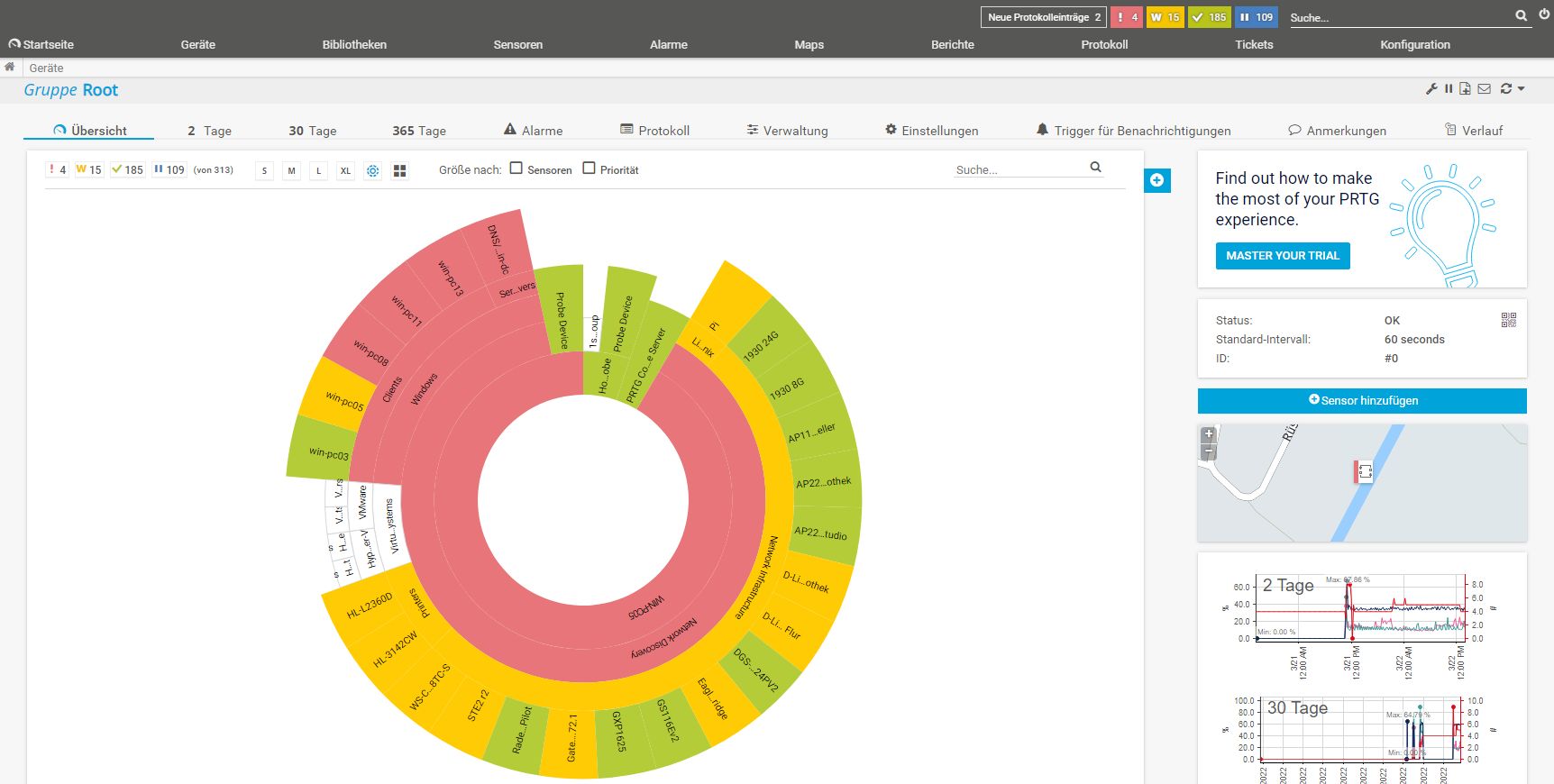Click the blue plus add button

tap(1156, 180)
